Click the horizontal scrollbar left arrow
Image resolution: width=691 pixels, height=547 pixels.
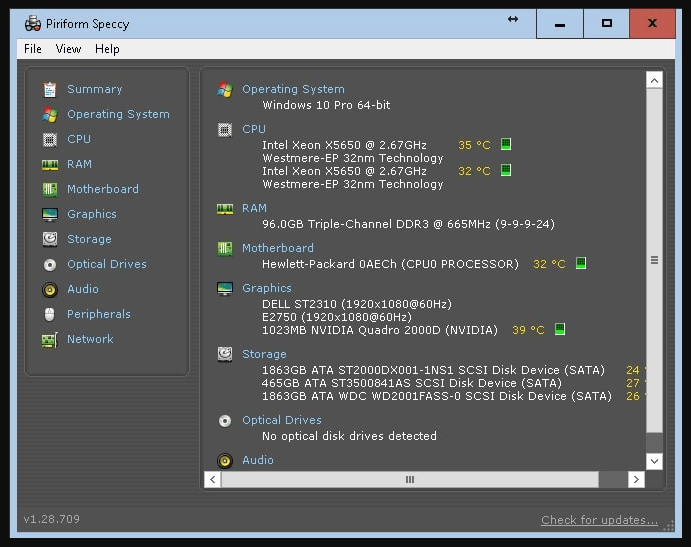212,480
